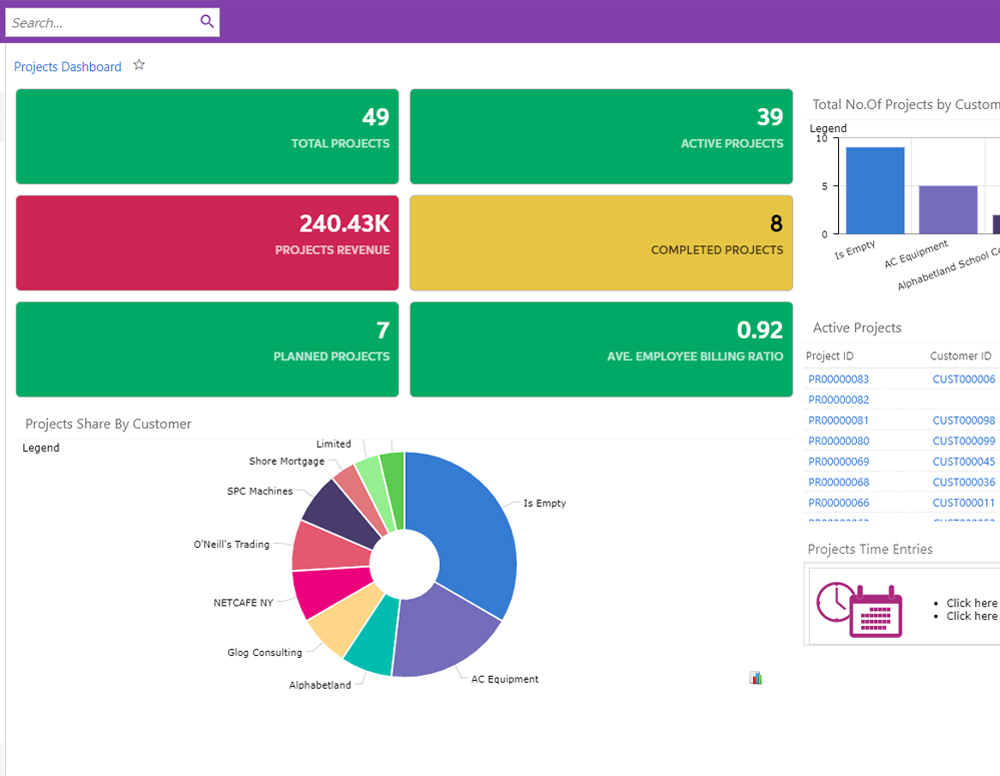The height and width of the screenshot is (776, 1000).
Task: Click the yellow Completed Projects tile
Action: coord(601,243)
